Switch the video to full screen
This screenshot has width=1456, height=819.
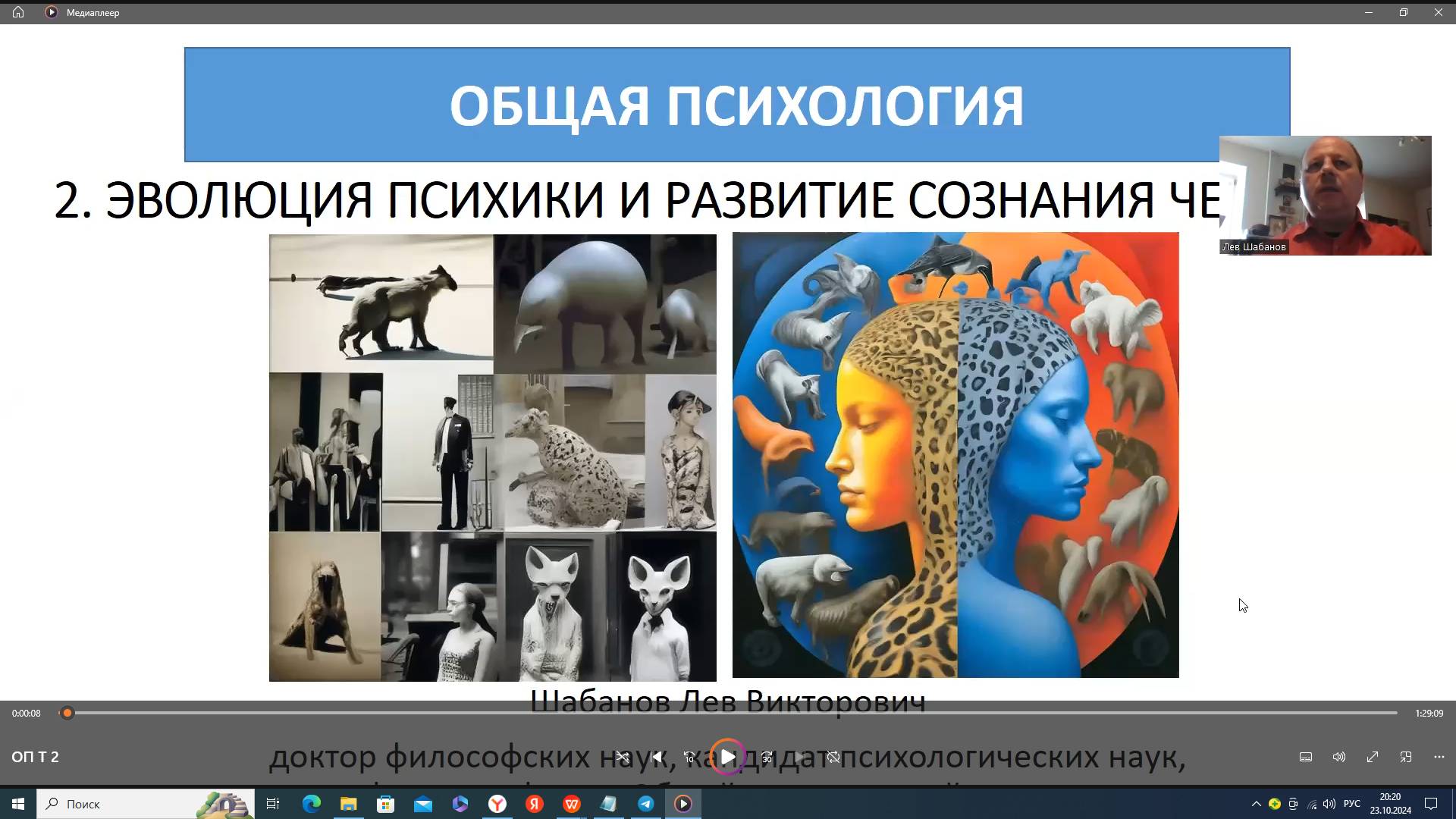pos(1373,756)
